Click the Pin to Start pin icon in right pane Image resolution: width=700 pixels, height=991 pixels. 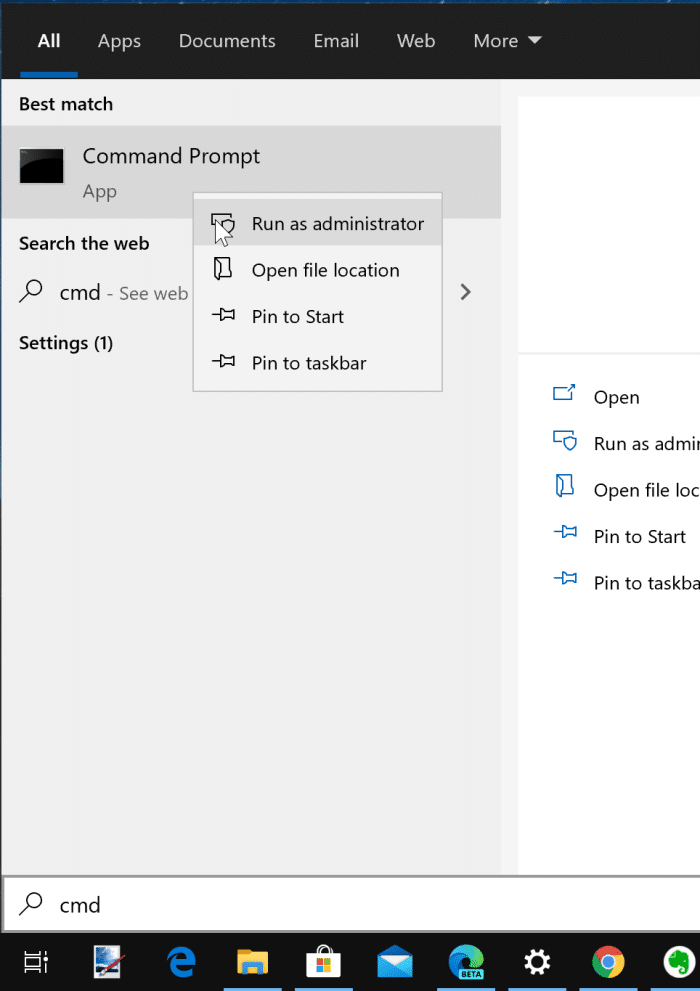coord(565,532)
